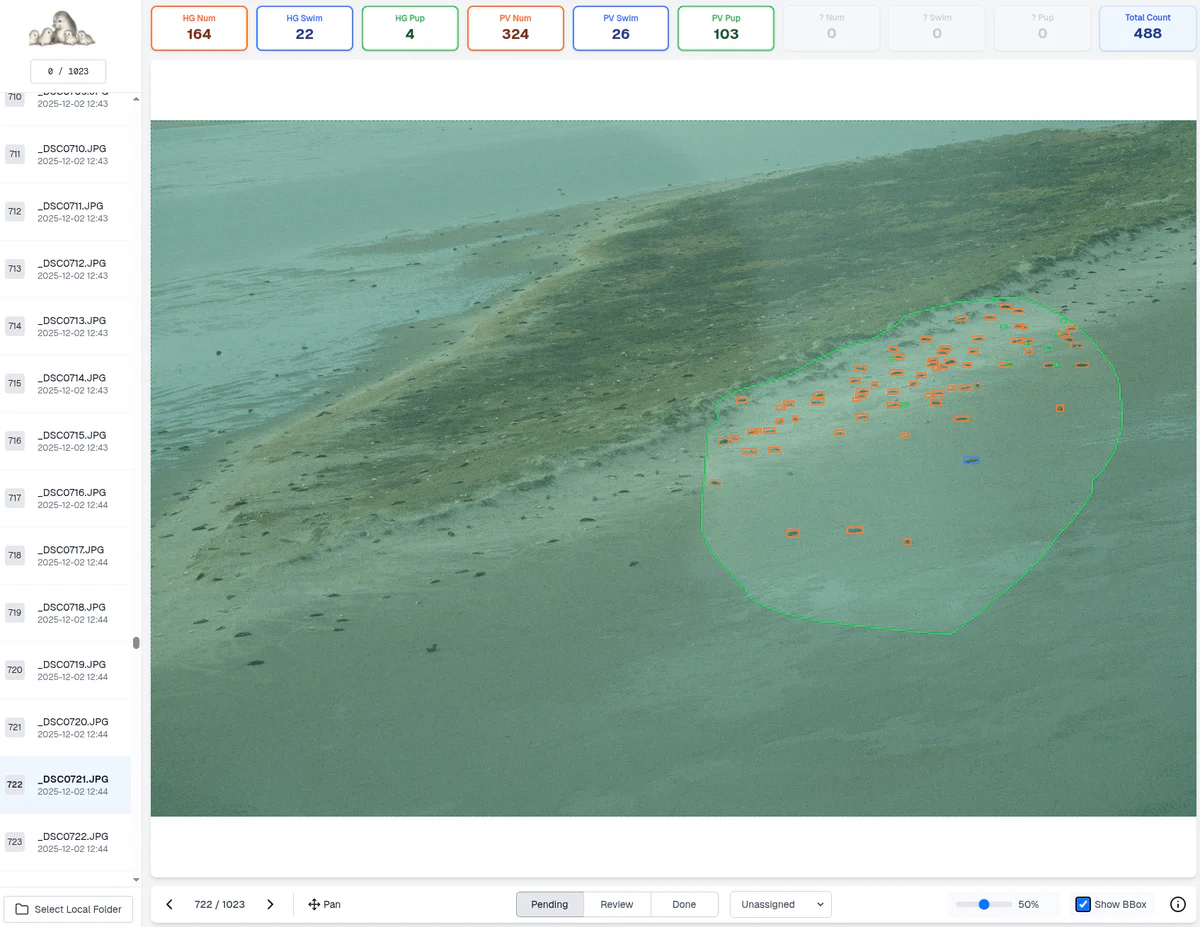The image size is (1200, 927).
Task: Click the Total Count badge
Action: [x=1147, y=29]
